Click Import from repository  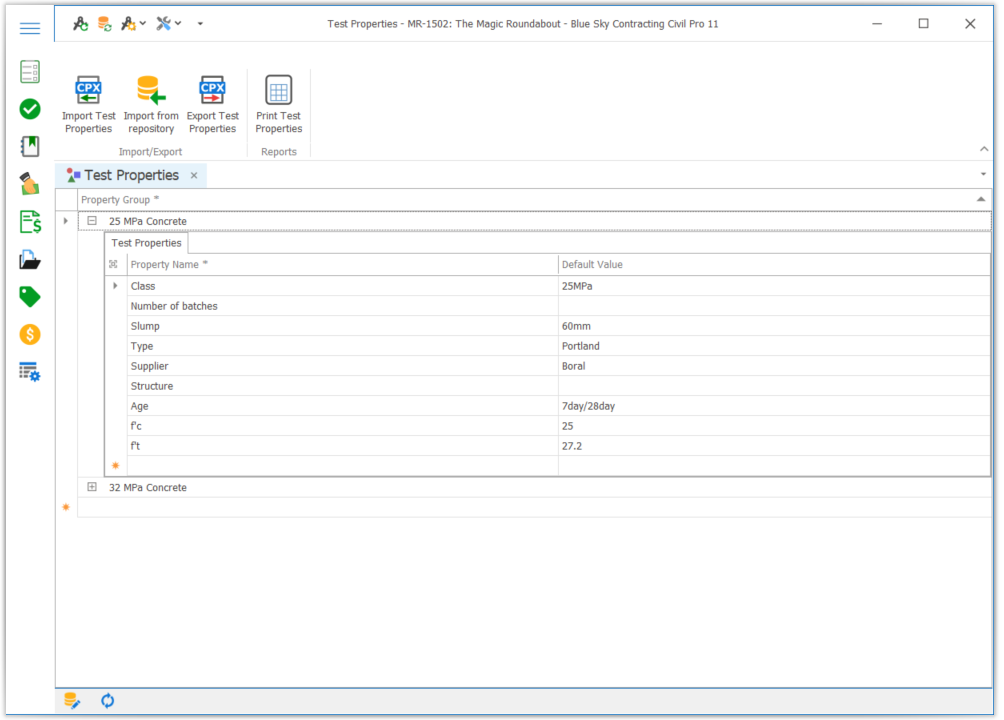pyautogui.click(x=151, y=104)
